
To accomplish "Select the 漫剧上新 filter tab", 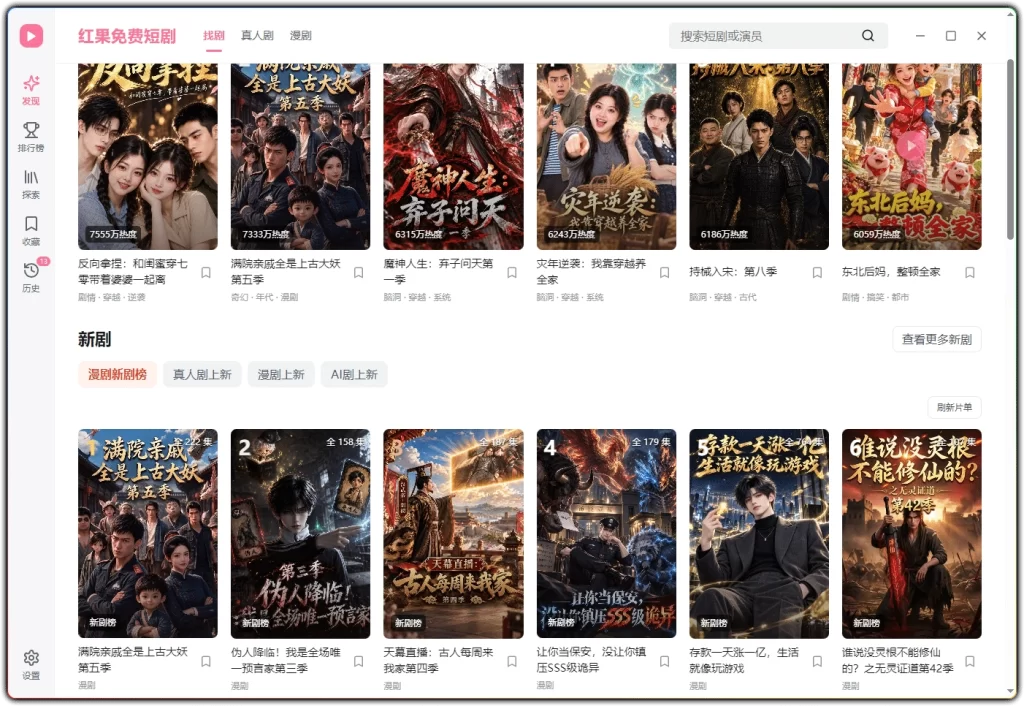I will [281, 374].
